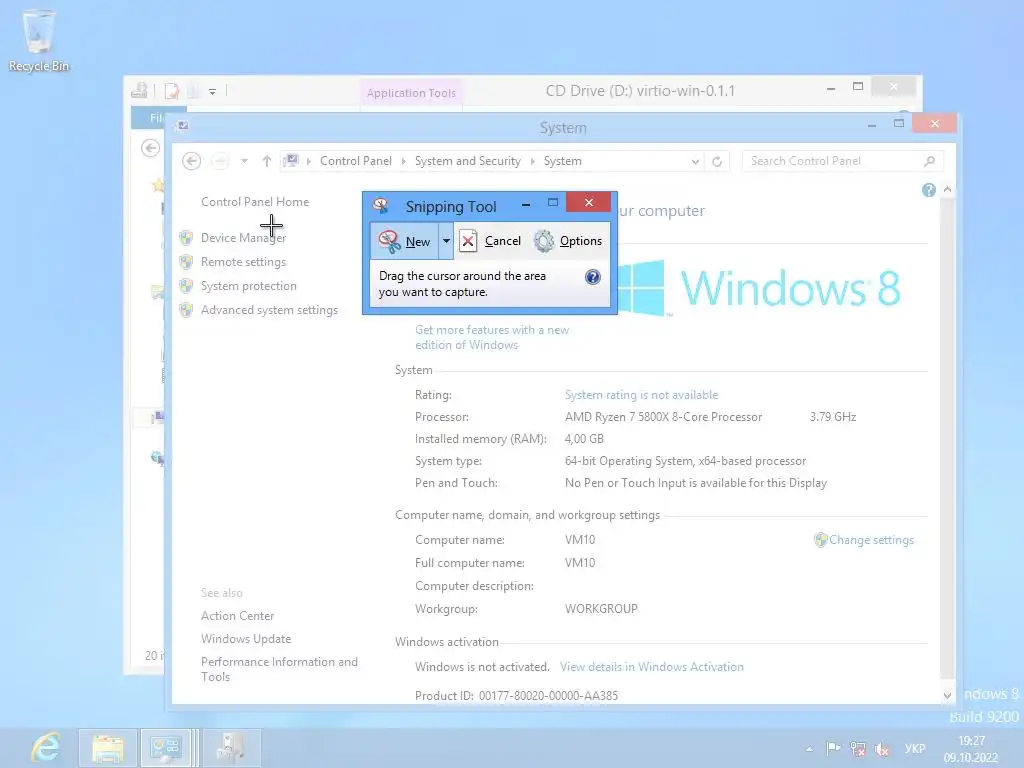Click Get more features with new edition link
This screenshot has height=768, width=1024.
[492, 338]
